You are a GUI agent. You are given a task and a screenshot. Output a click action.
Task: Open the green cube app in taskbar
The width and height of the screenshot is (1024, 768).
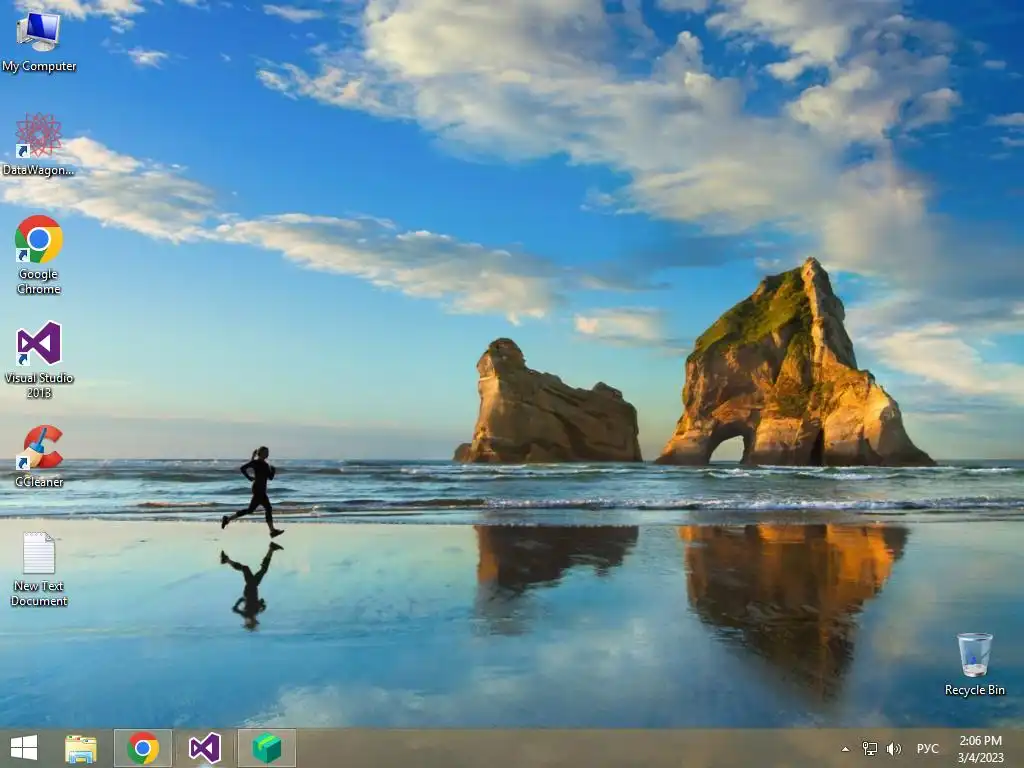tap(266, 748)
